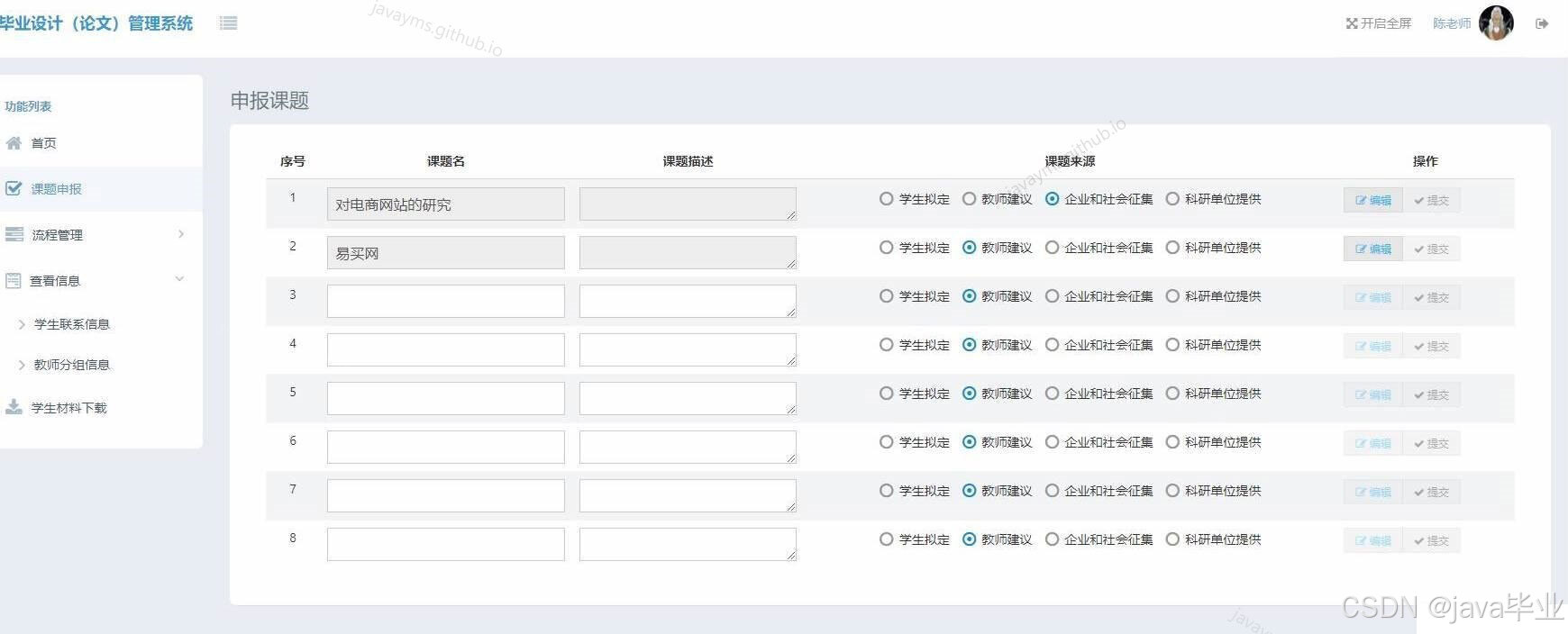Click row 8 topic description textarea
Viewport: 1568px width, 634px height.
(x=688, y=545)
